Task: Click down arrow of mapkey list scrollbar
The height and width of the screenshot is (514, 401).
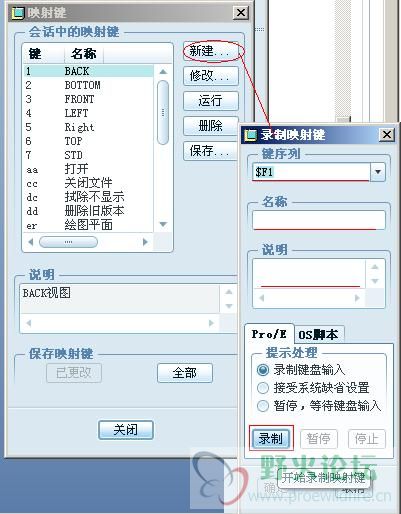Action: click(x=163, y=224)
